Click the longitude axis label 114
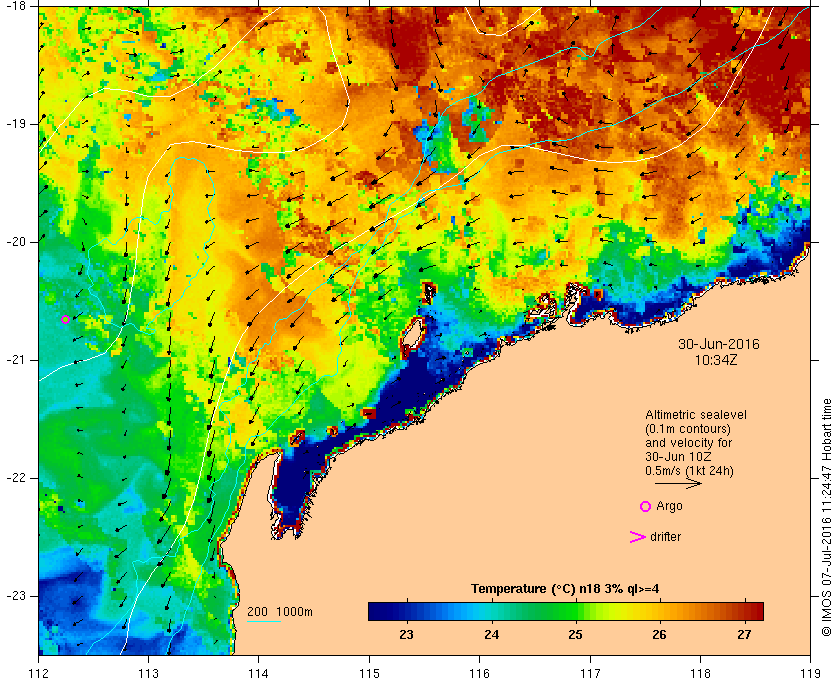This screenshot has height=680, width=840. click(x=259, y=673)
